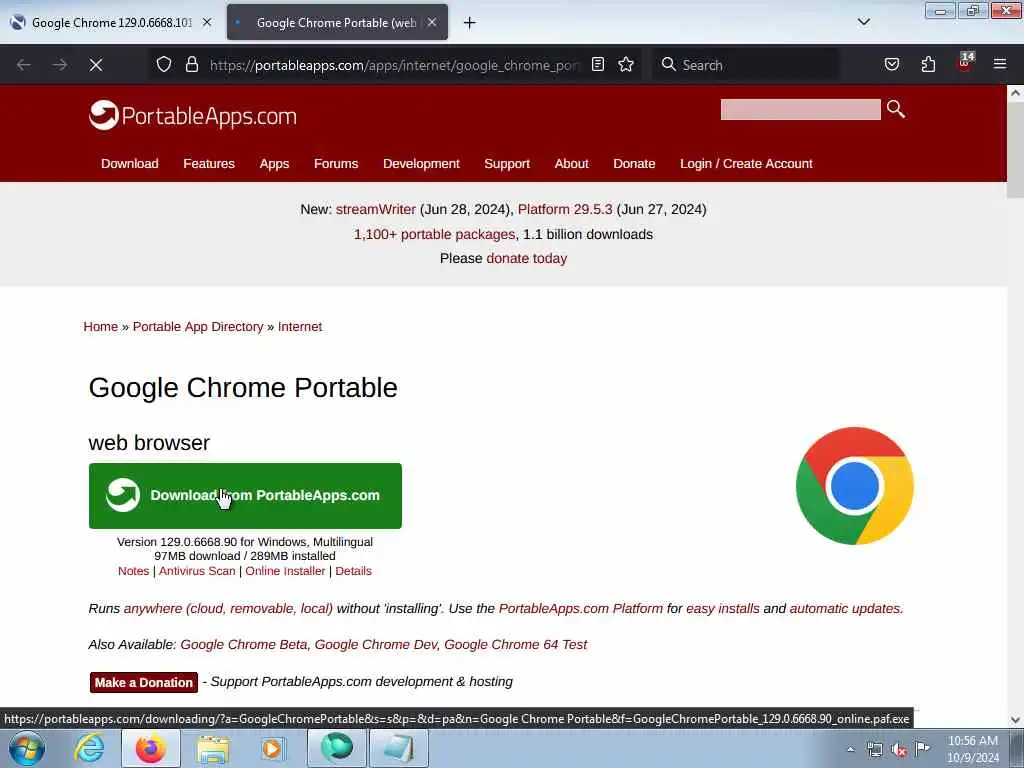Screen dimensions: 1024x768
Task: Open the tracking protection shield icon
Action: pyautogui.click(x=164, y=64)
